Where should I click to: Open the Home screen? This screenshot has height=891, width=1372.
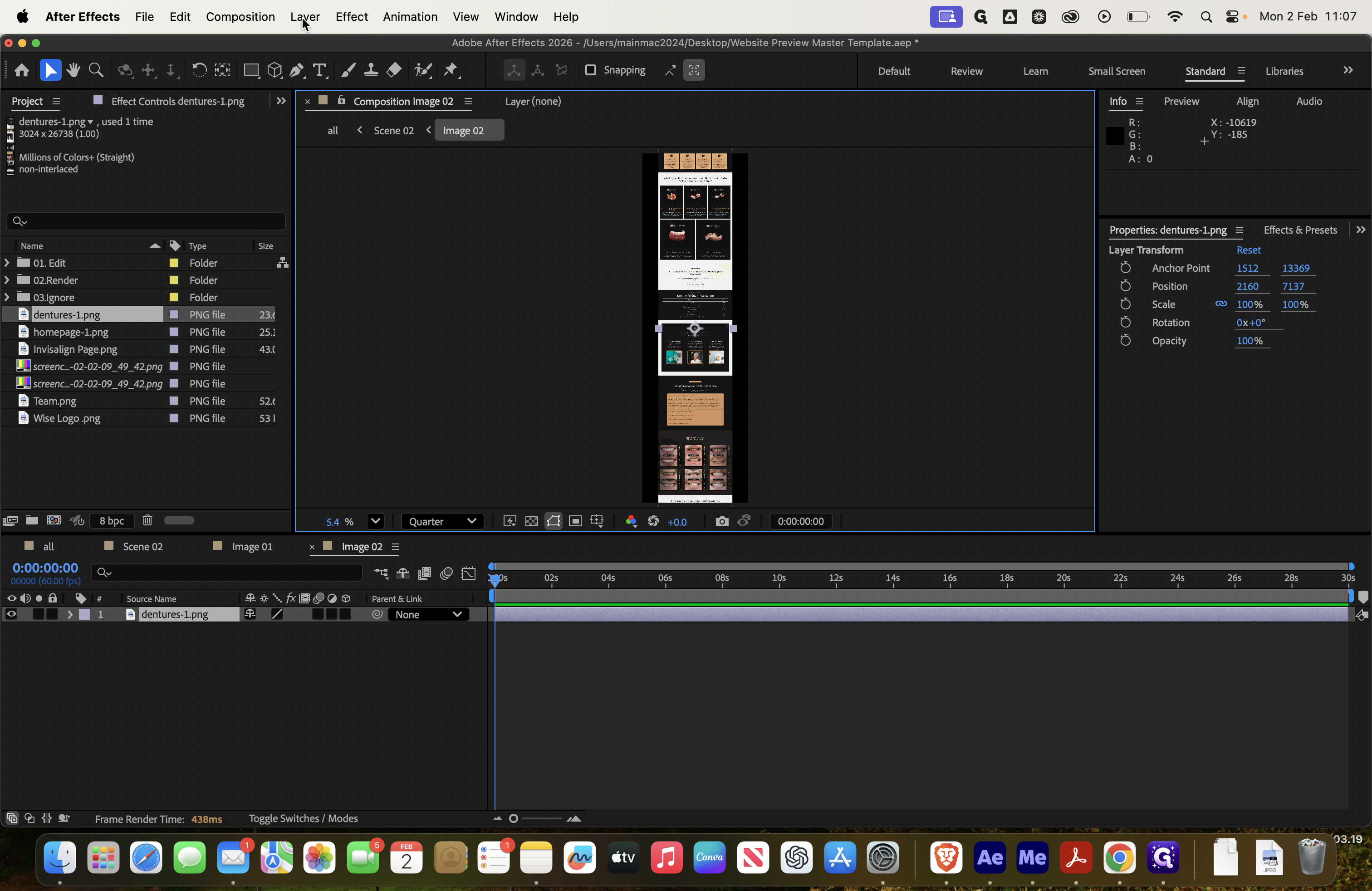[x=21, y=70]
